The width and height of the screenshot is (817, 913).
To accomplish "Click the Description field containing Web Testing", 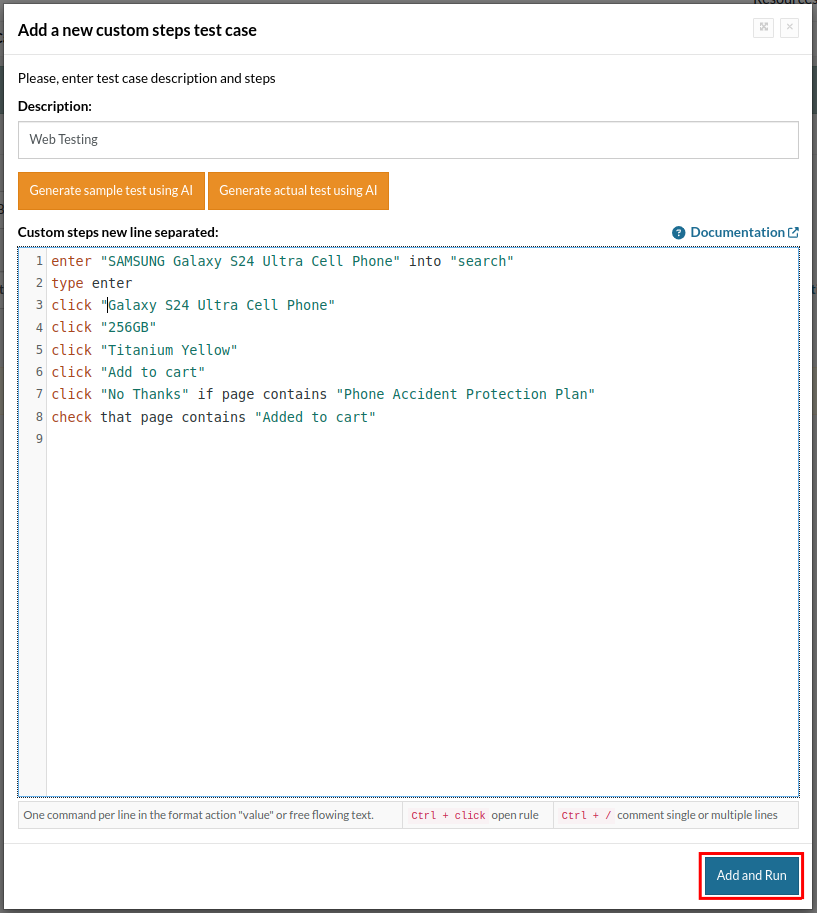I will 408,140.
